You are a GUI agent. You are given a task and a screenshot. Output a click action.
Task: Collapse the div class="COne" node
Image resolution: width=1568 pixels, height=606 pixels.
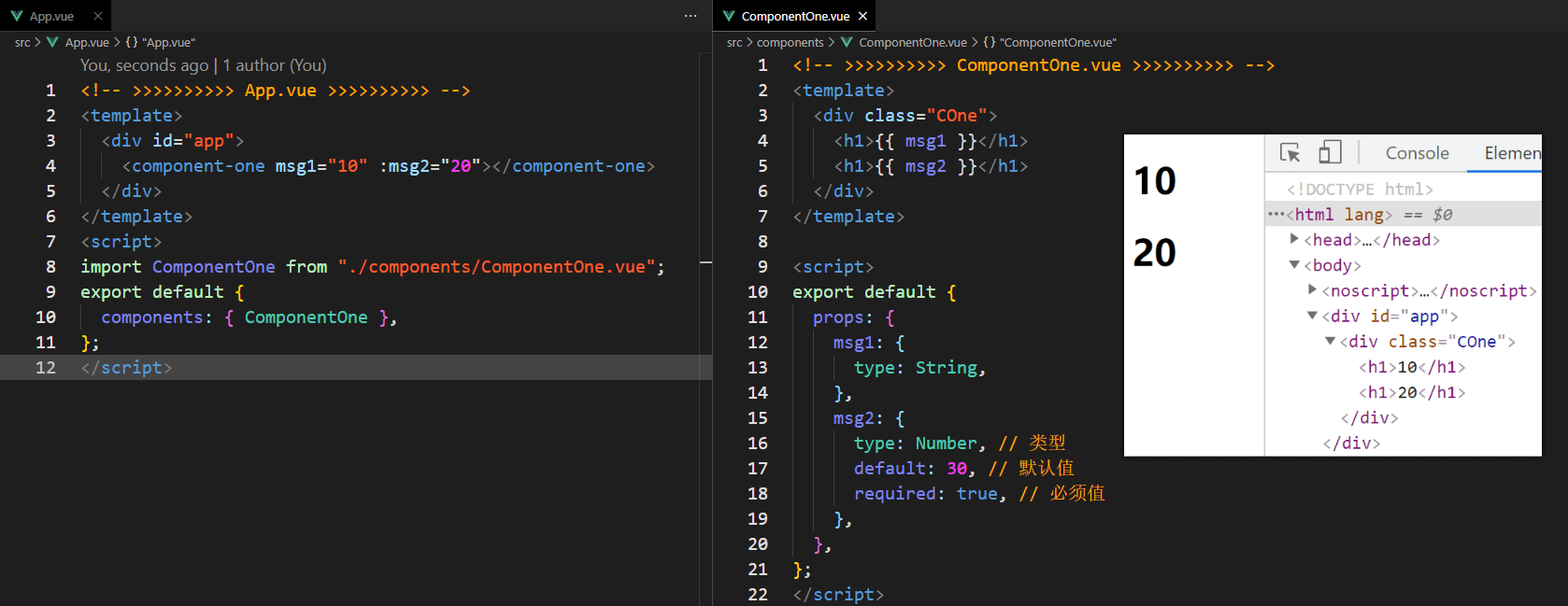(1330, 341)
